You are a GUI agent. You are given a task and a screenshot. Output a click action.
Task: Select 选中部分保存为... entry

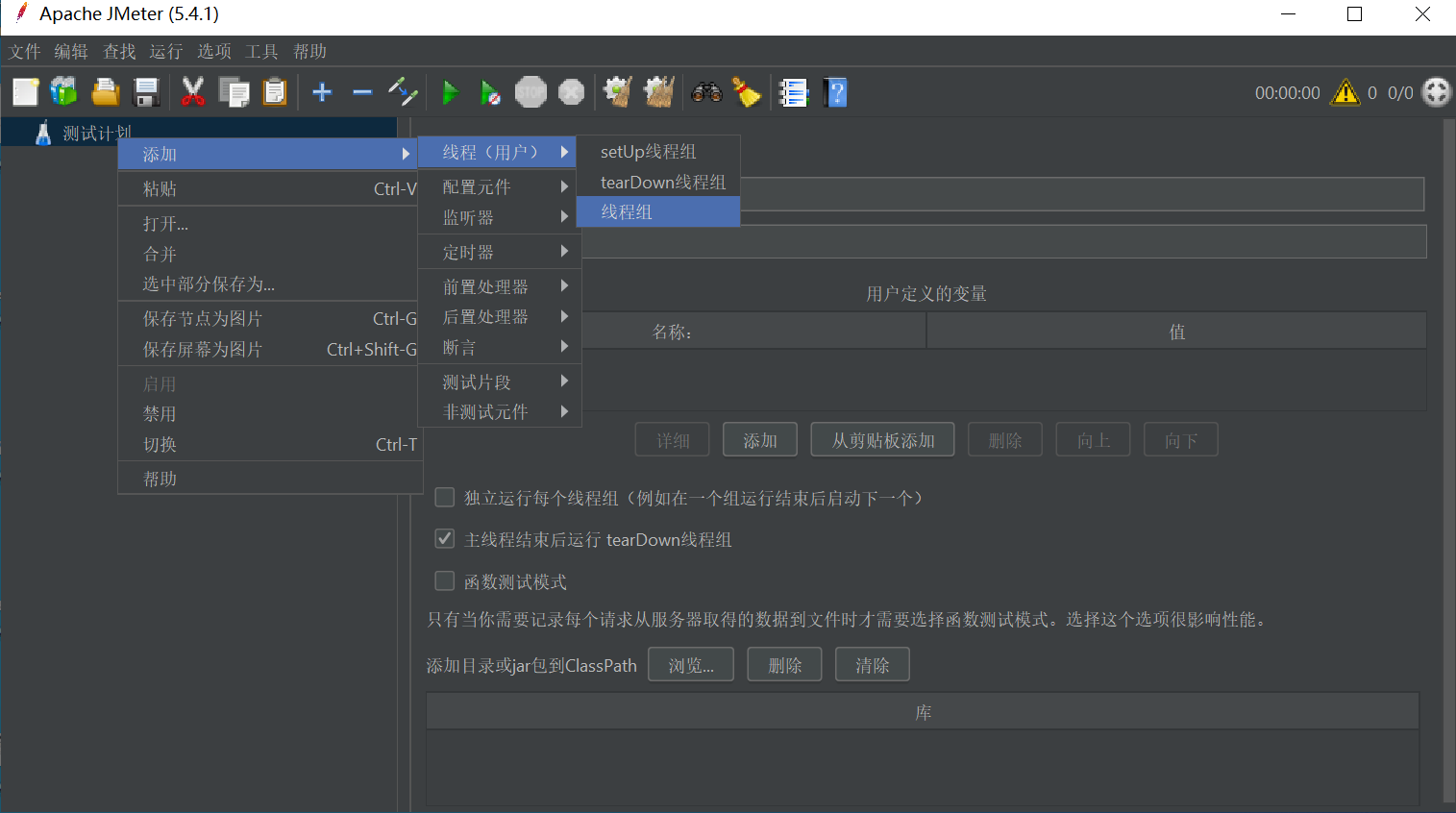coord(269,283)
